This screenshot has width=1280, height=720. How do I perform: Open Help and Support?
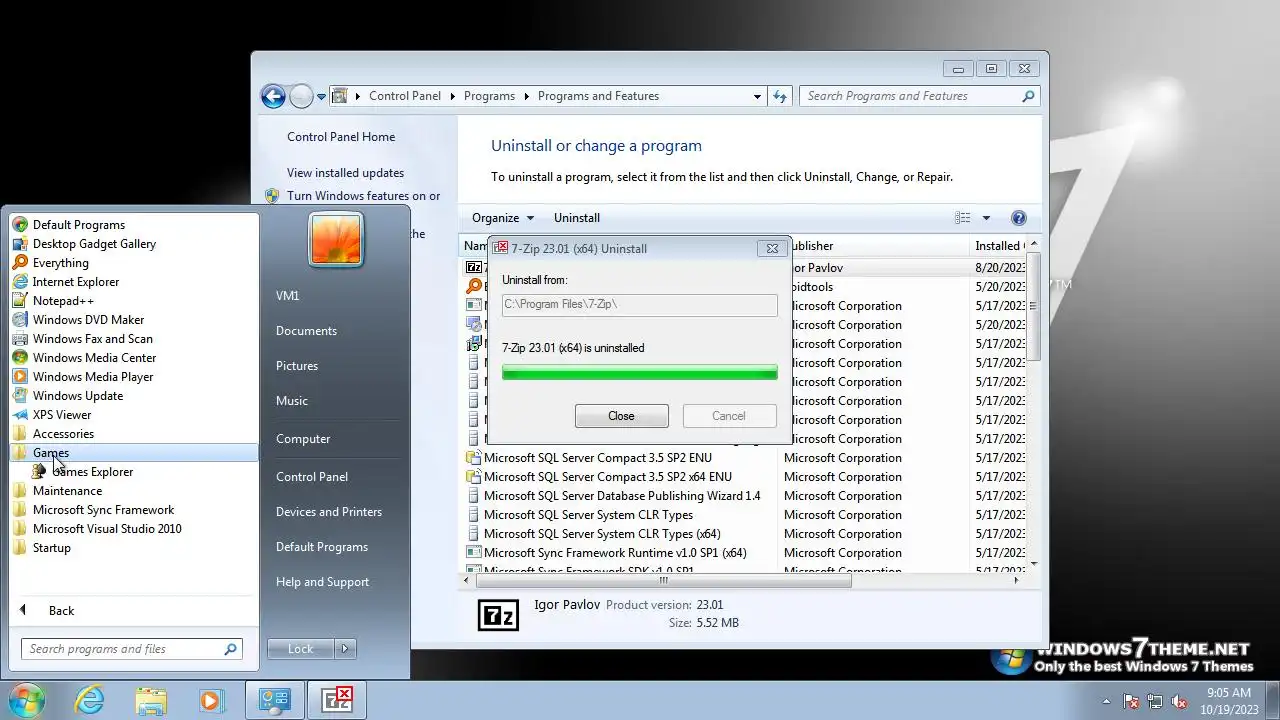coord(322,582)
